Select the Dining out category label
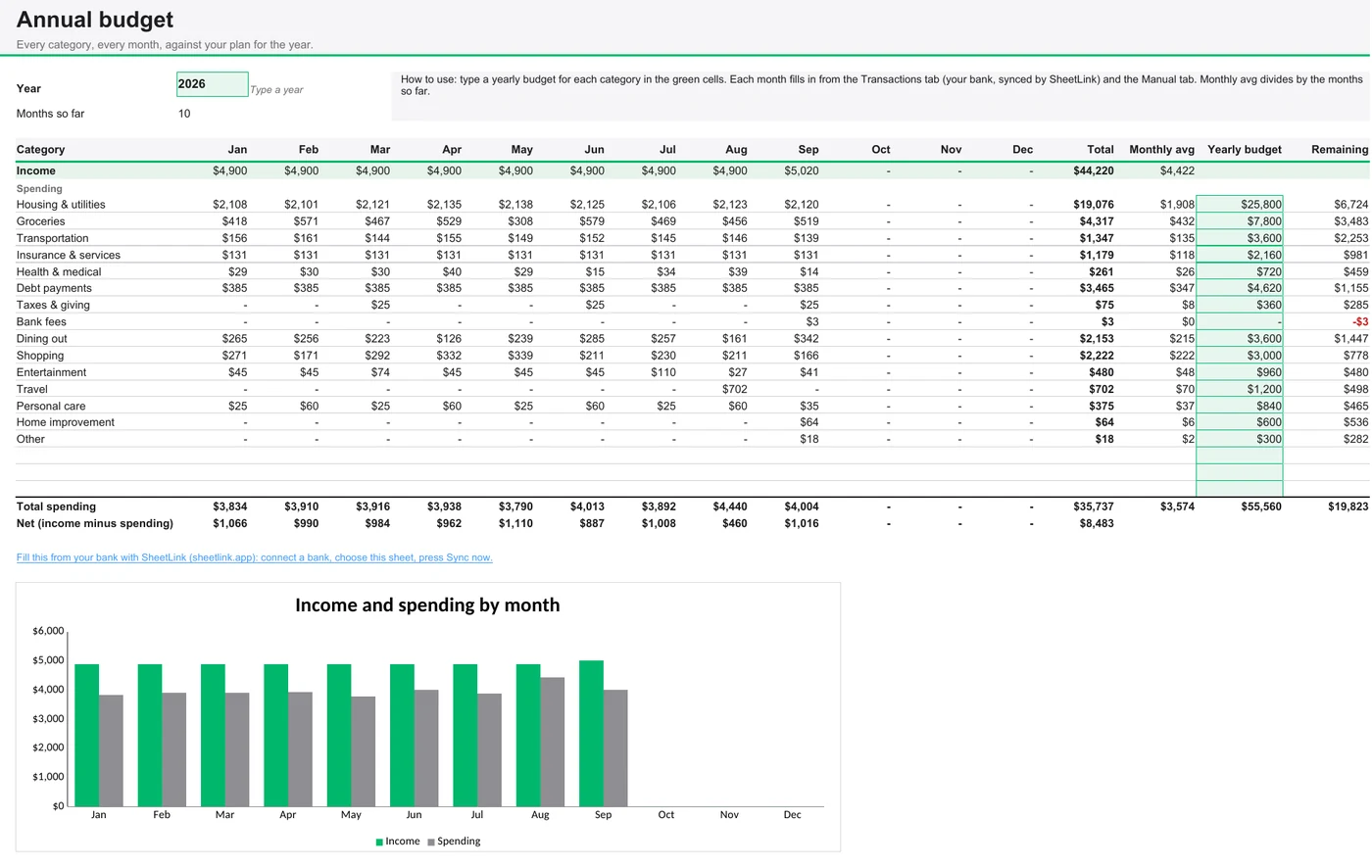 pyautogui.click(x=42, y=339)
